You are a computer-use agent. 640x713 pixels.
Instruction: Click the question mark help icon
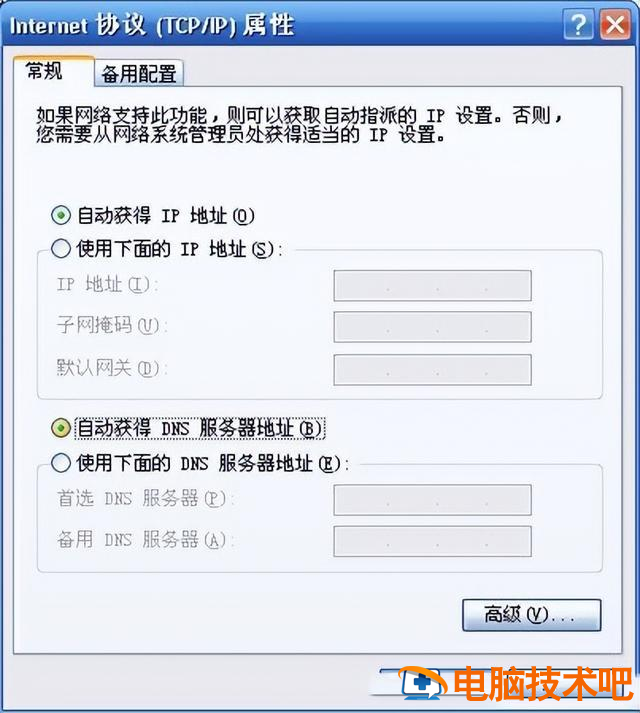tap(578, 25)
